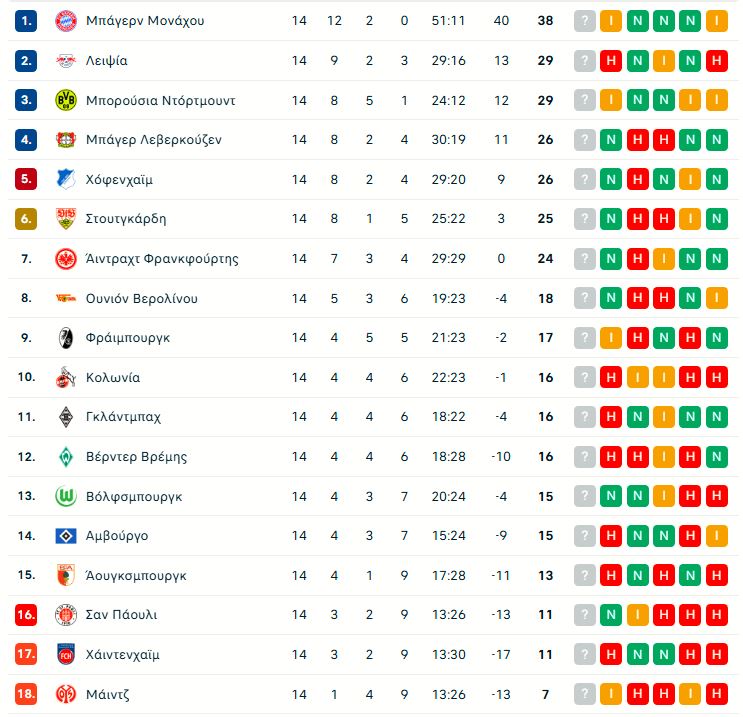Open the Borussia Dortmund yellow BVB crest
The height and width of the screenshot is (717, 743).
click(x=65, y=100)
